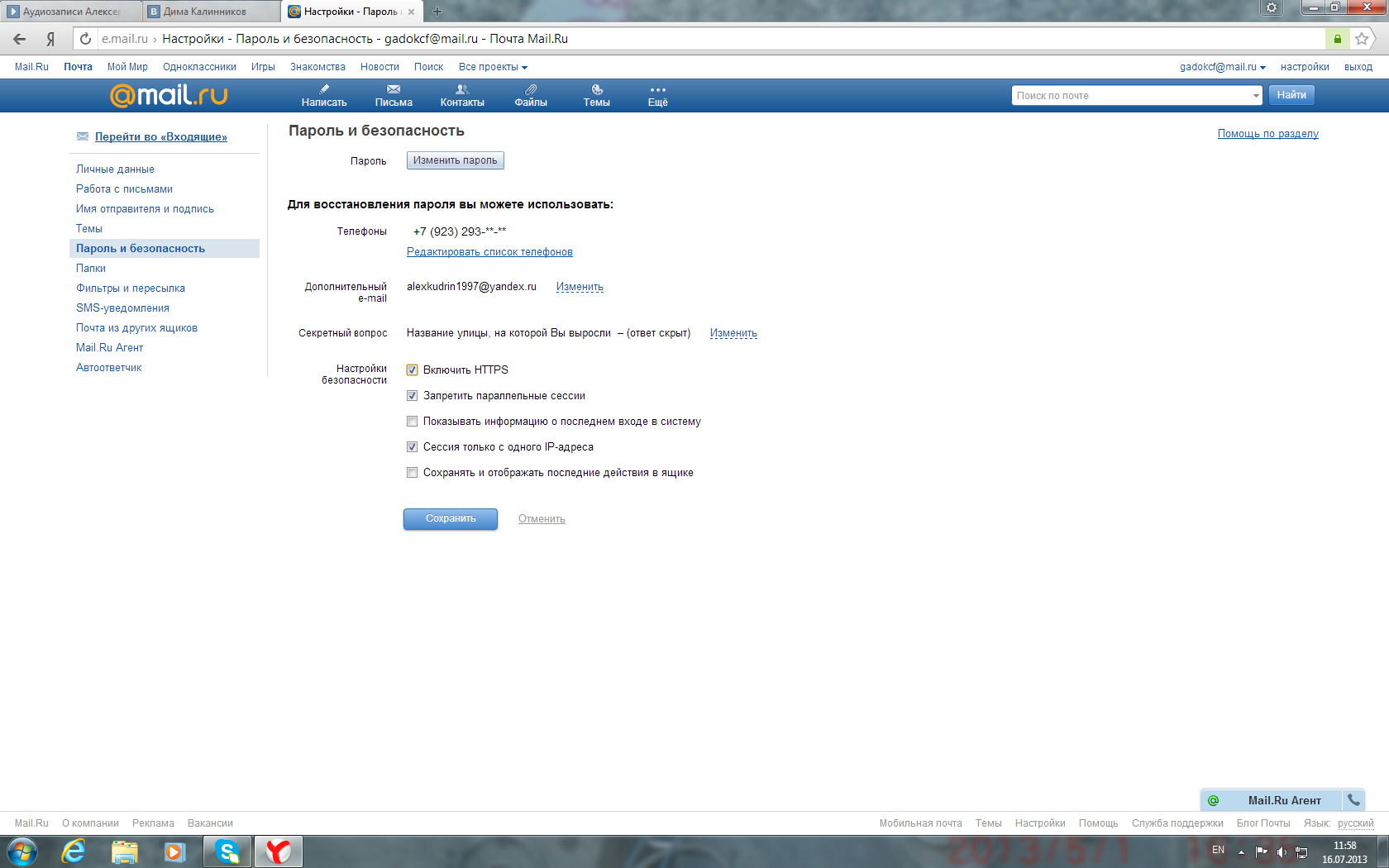
Task: Uncheck the Включить HTTPS checkbox
Action: coord(412,370)
